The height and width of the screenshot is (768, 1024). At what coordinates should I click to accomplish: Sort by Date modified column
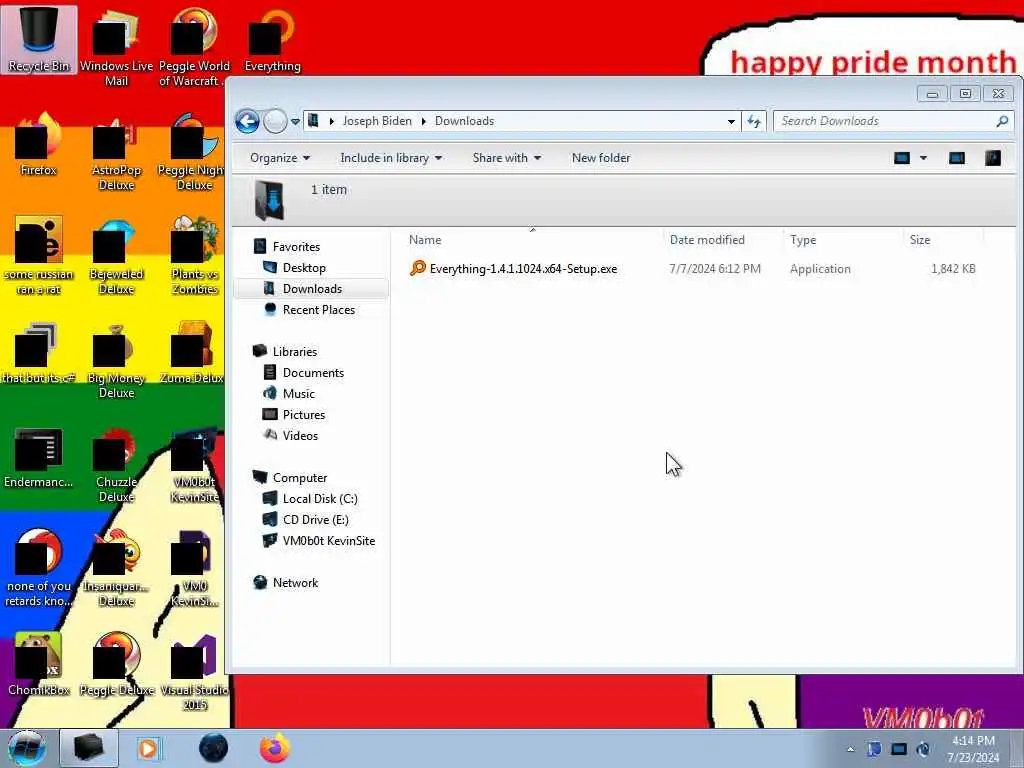click(723, 240)
